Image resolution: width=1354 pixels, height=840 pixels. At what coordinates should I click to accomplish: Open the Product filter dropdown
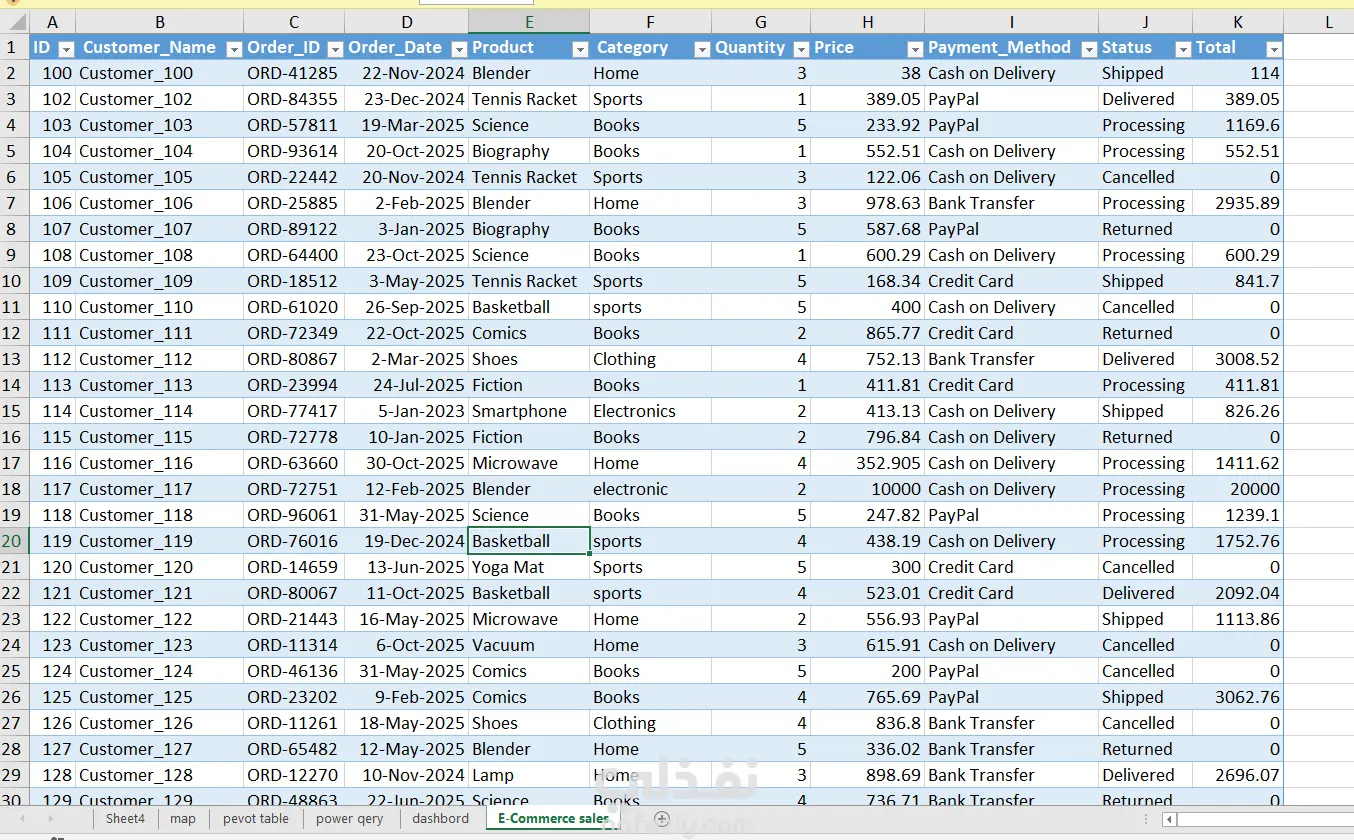tap(580, 48)
